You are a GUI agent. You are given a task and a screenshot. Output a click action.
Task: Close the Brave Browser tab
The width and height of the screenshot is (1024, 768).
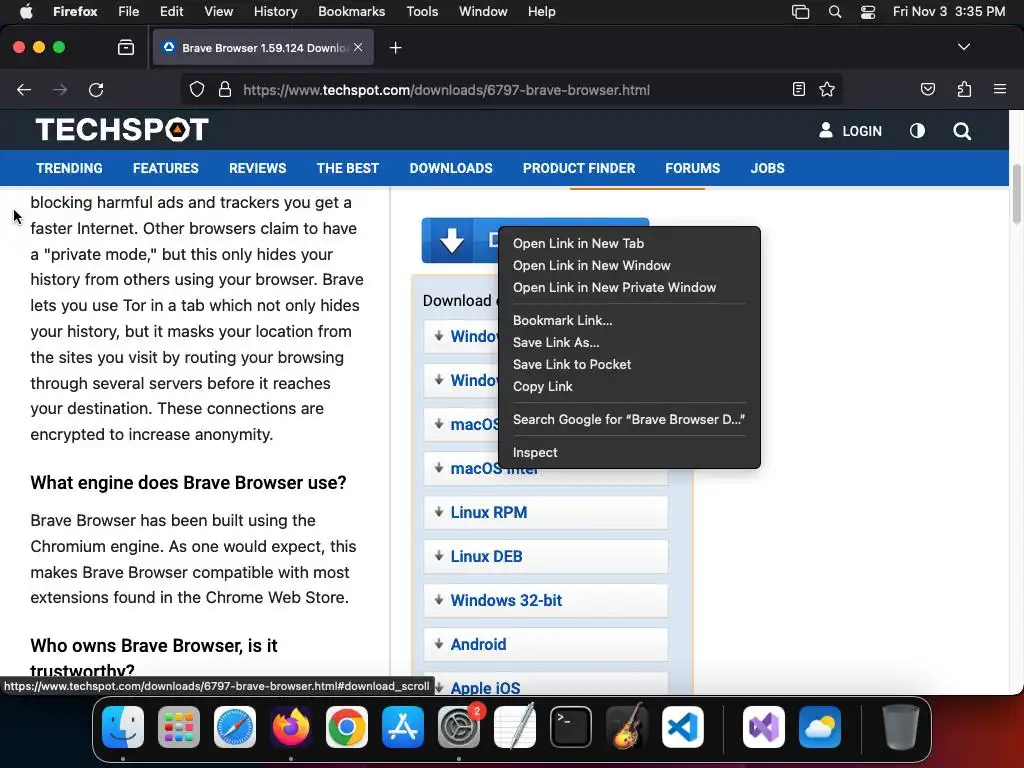click(x=358, y=47)
